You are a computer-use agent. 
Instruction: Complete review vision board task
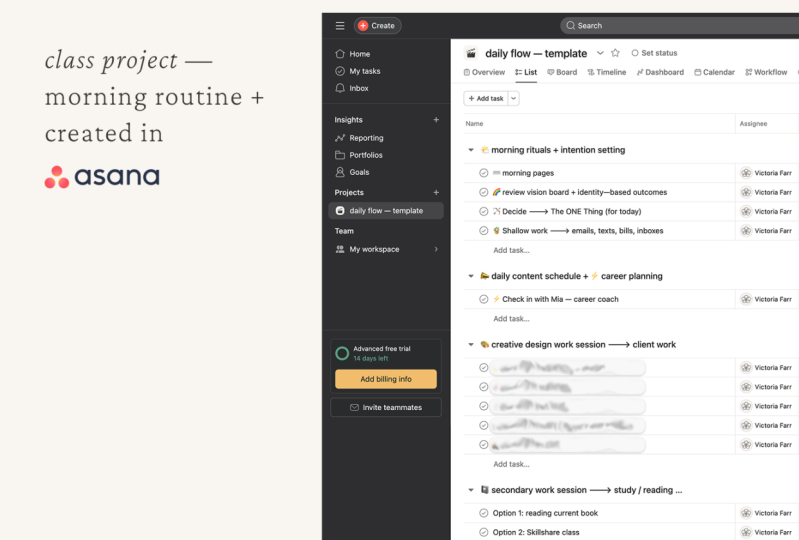pos(484,193)
